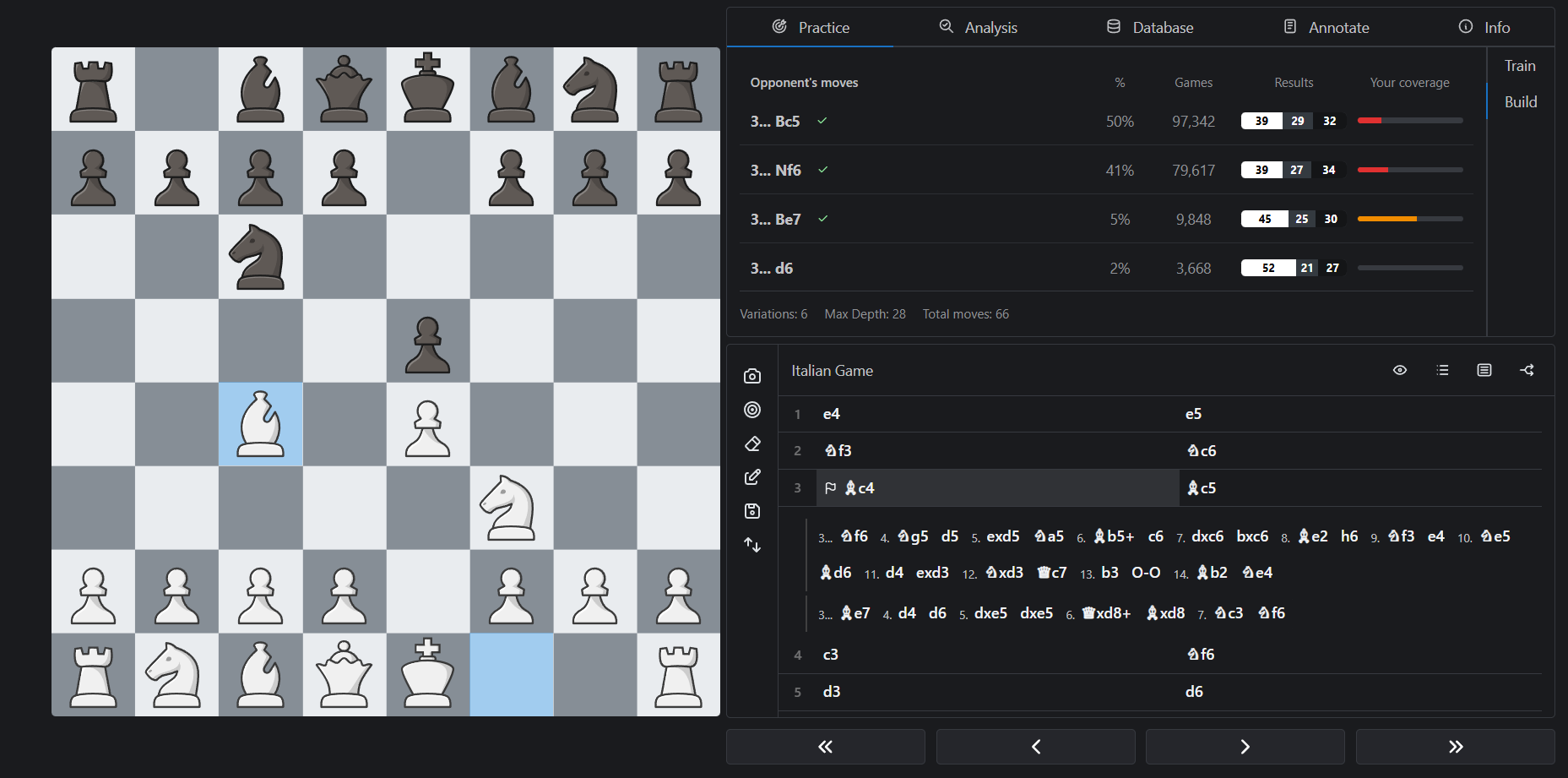
Task: Click the target icon in sidebar
Action: (x=752, y=410)
